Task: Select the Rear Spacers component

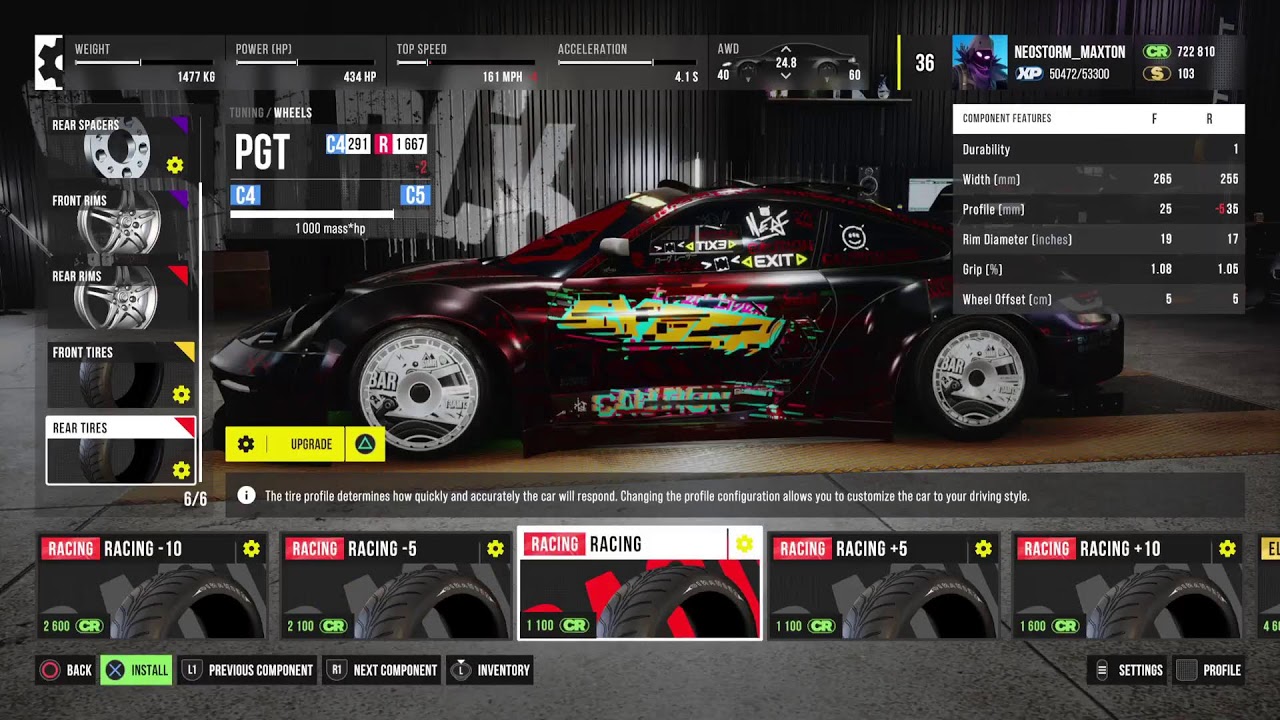Action: (x=120, y=147)
